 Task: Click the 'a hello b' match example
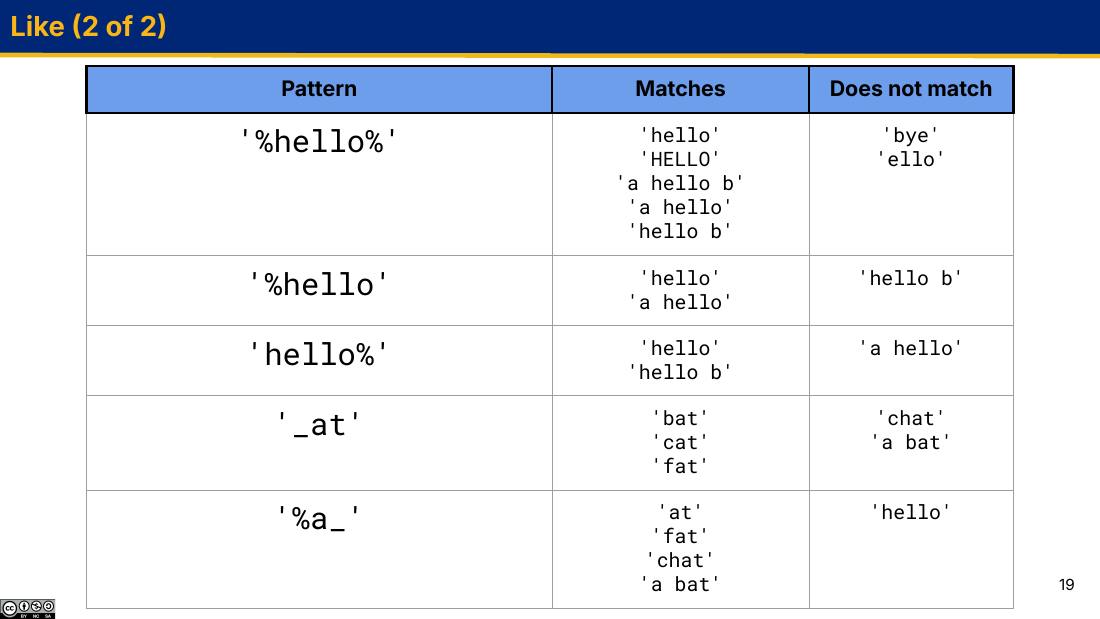coord(680,184)
